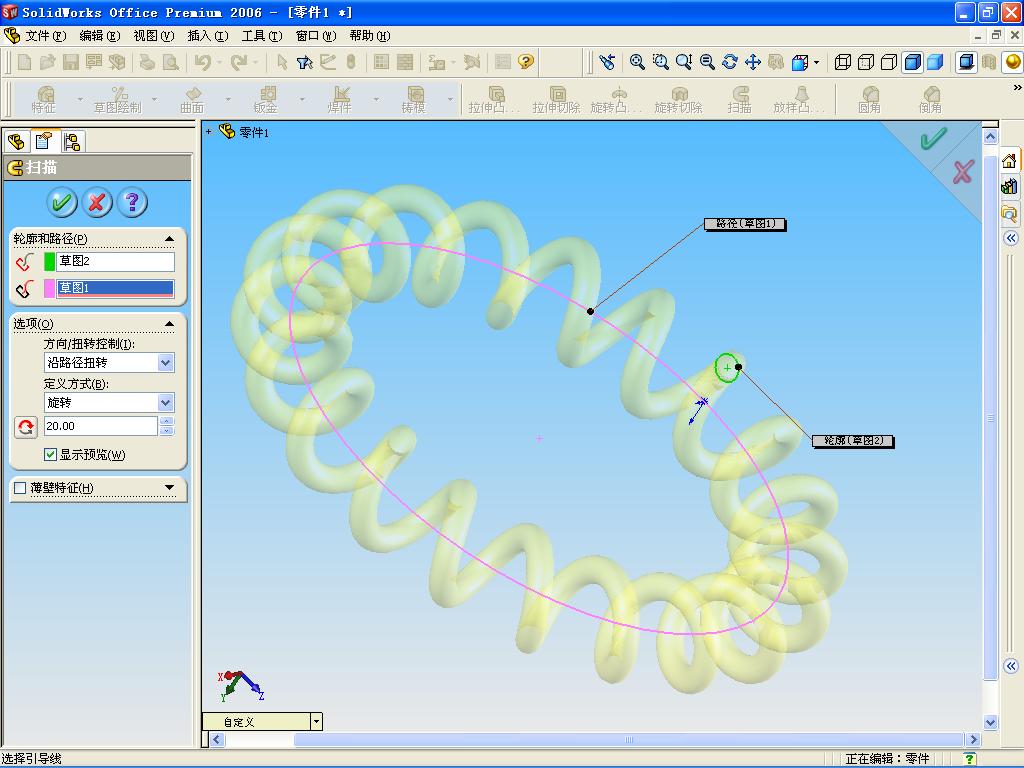Click green checkmark in viewport corner
The width and height of the screenshot is (1024, 768).
(x=933, y=138)
